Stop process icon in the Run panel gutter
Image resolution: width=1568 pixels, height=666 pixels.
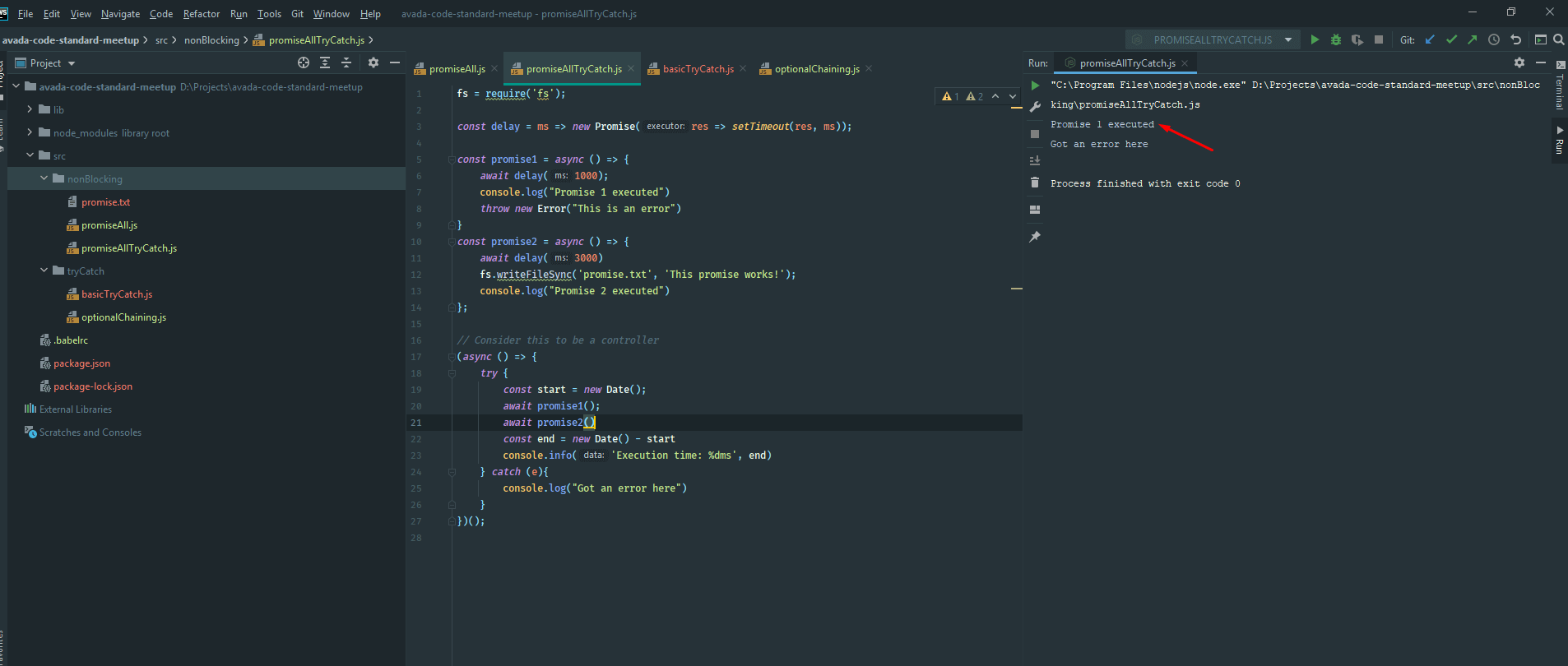click(x=1035, y=134)
